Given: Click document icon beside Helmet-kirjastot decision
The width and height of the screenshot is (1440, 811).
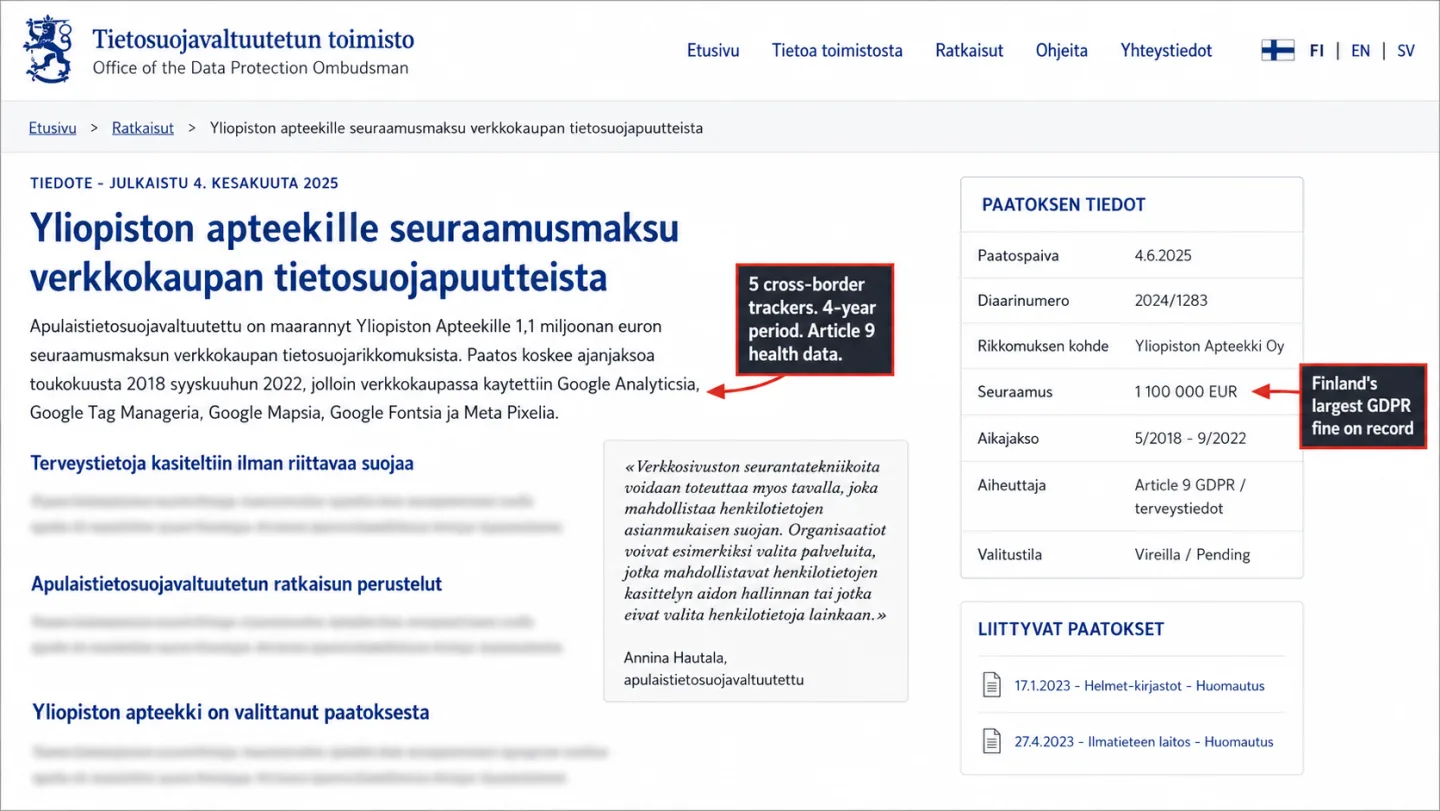Looking at the screenshot, I should 991,685.
